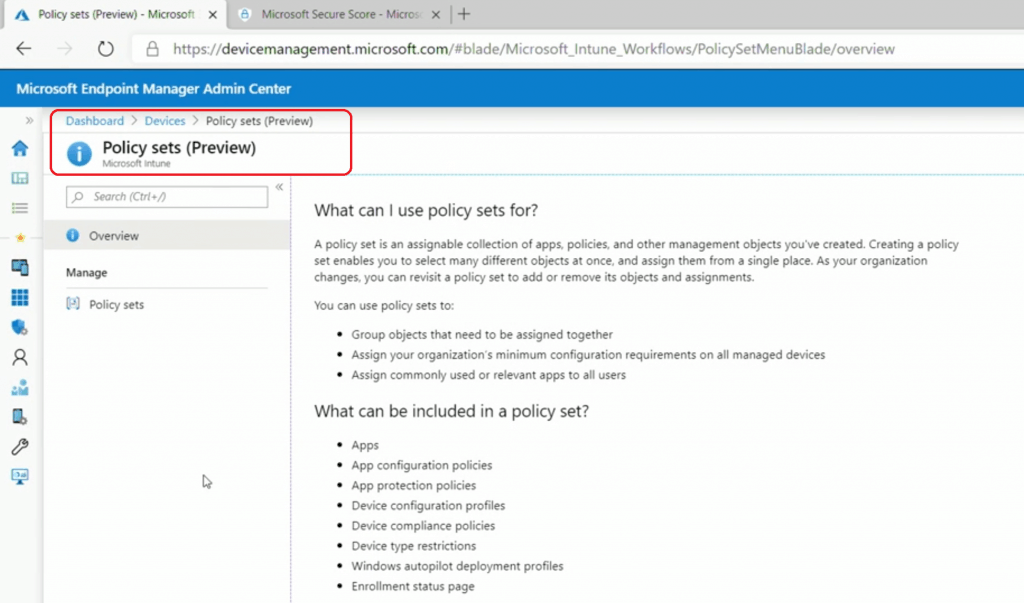
Task: Open Groups icon in sidebar
Action: coord(20,387)
